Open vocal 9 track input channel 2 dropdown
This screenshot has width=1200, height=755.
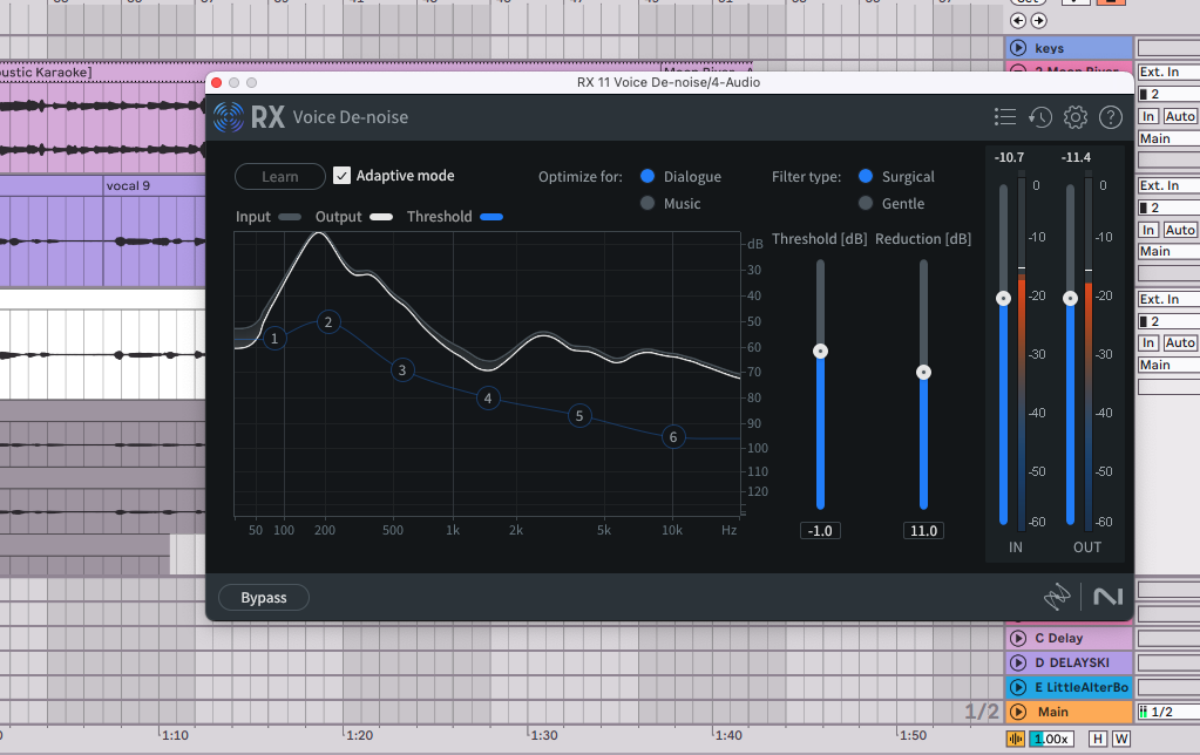(1168, 207)
